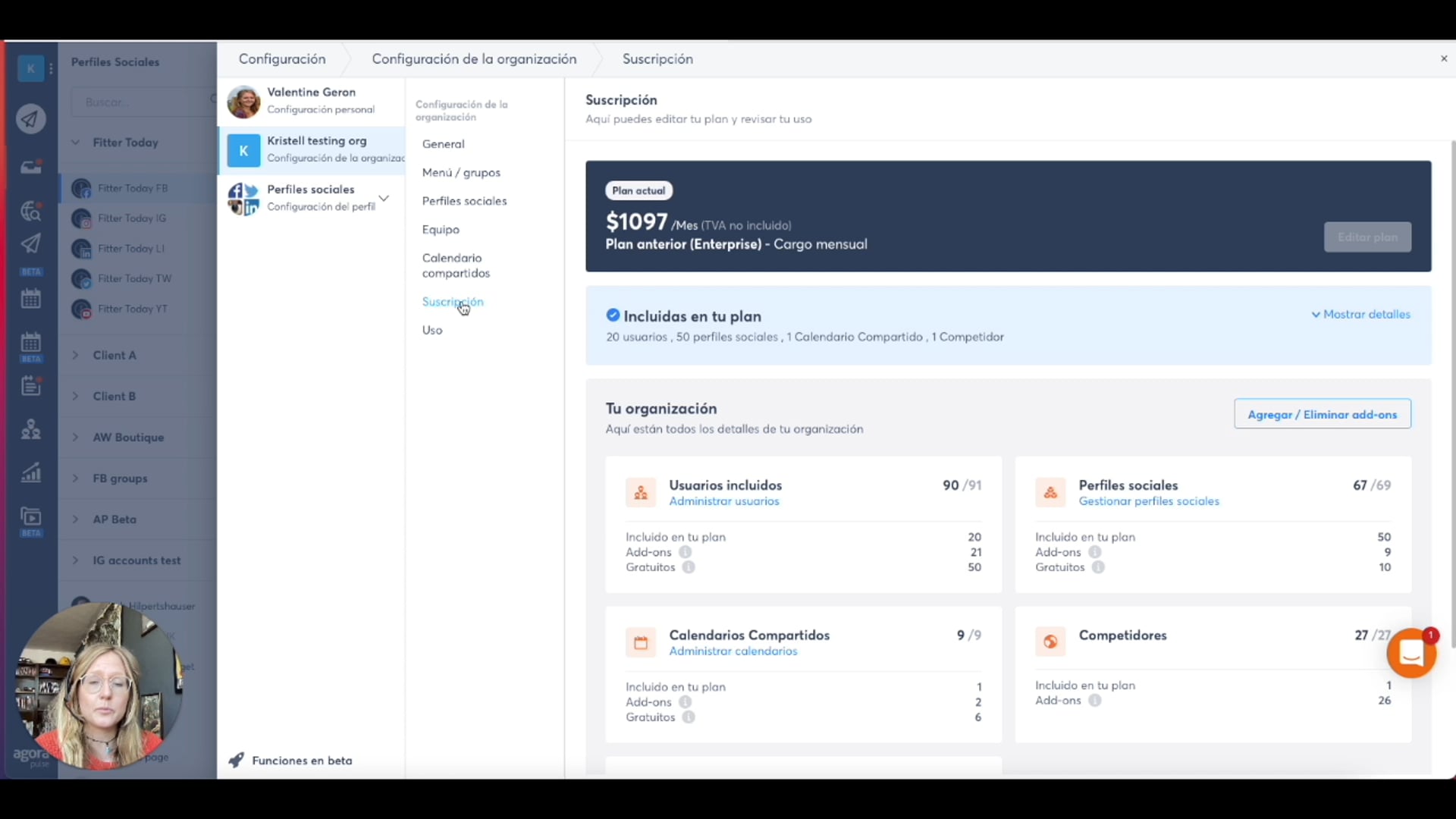Open the reports bar chart icon
1456x819 pixels.
pyautogui.click(x=31, y=473)
